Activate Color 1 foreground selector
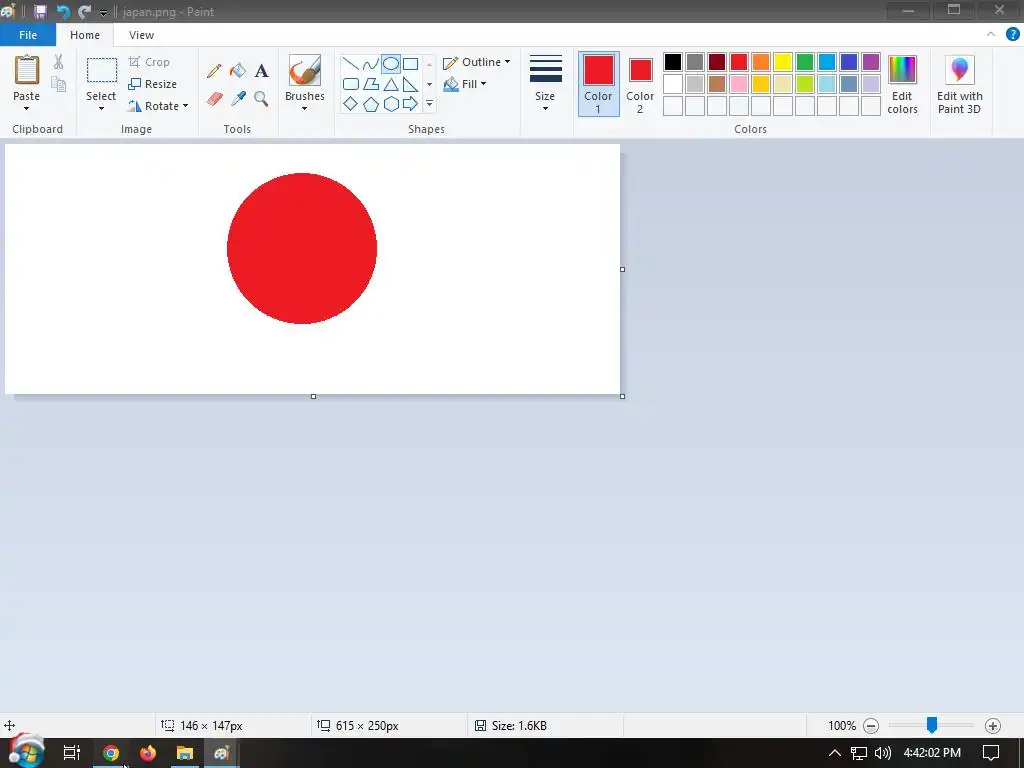Image resolution: width=1024 pixels, height=768 pixels. click(598, 84)
